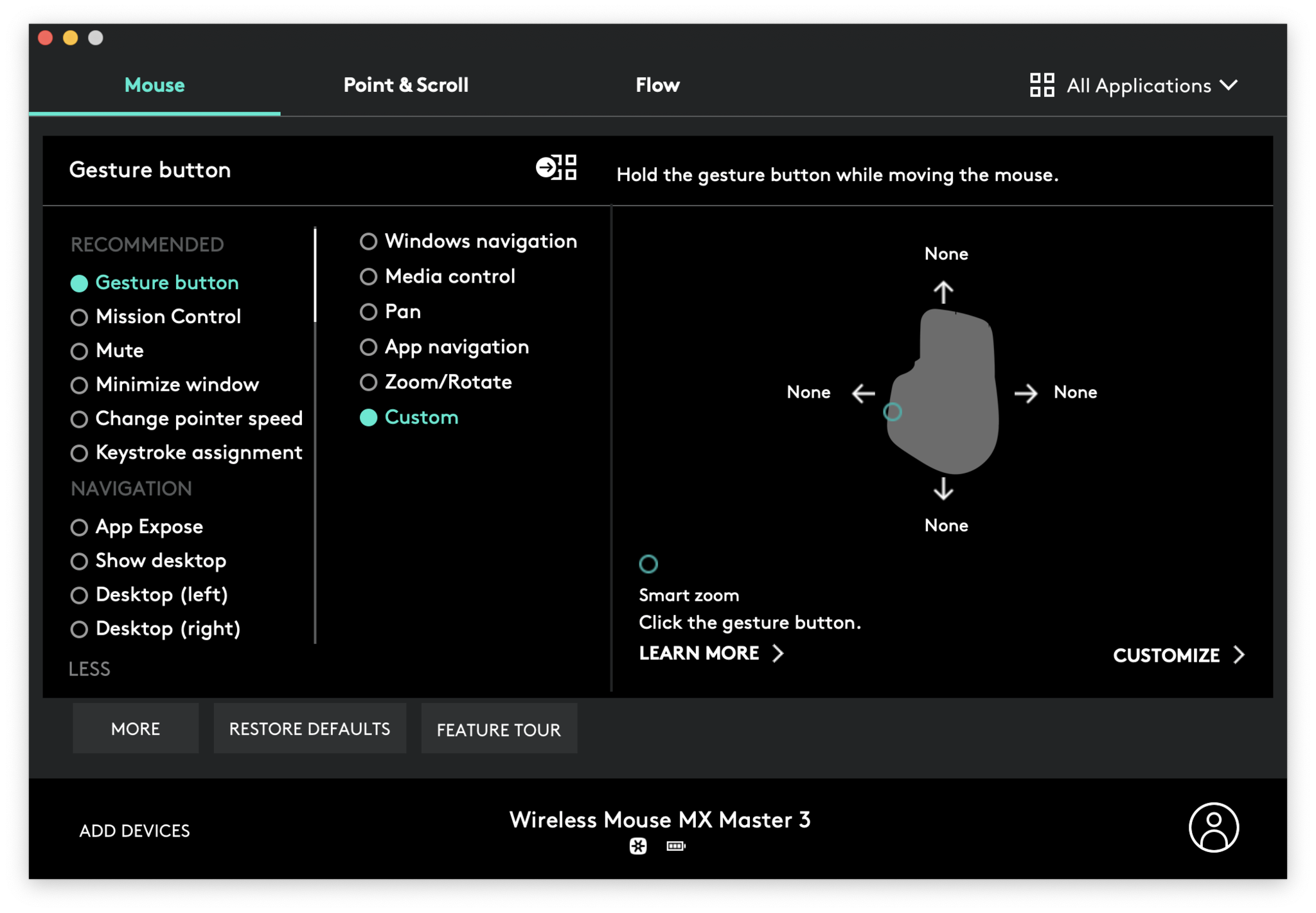Viewport: 1316px width, 913px height.
Task: Click the left gesture arrow
Action: point(864,393)
